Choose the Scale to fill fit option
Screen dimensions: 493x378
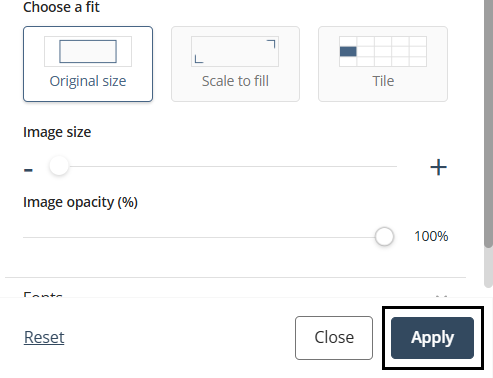[x=235, y=64]
